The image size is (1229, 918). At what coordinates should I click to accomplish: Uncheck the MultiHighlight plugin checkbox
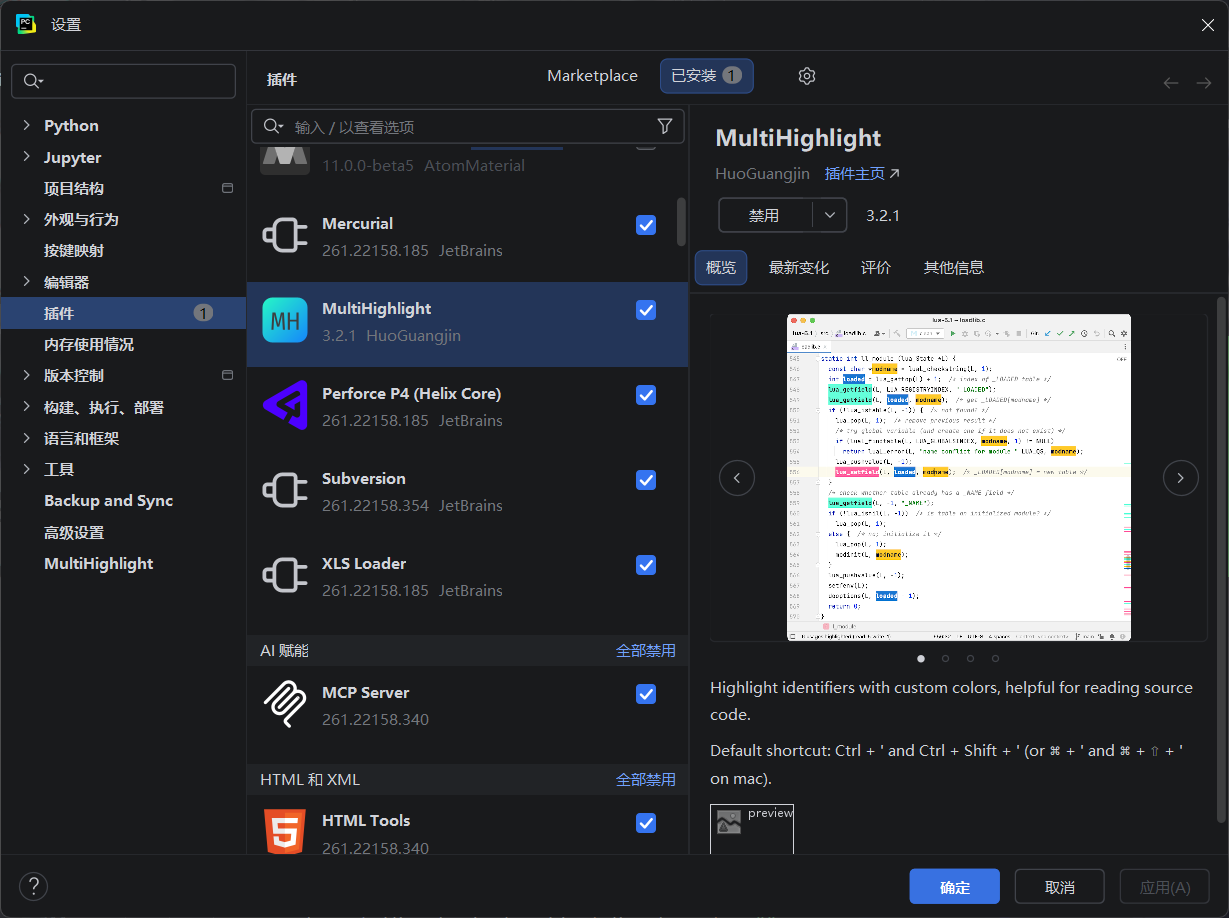[x=646, y=310]
